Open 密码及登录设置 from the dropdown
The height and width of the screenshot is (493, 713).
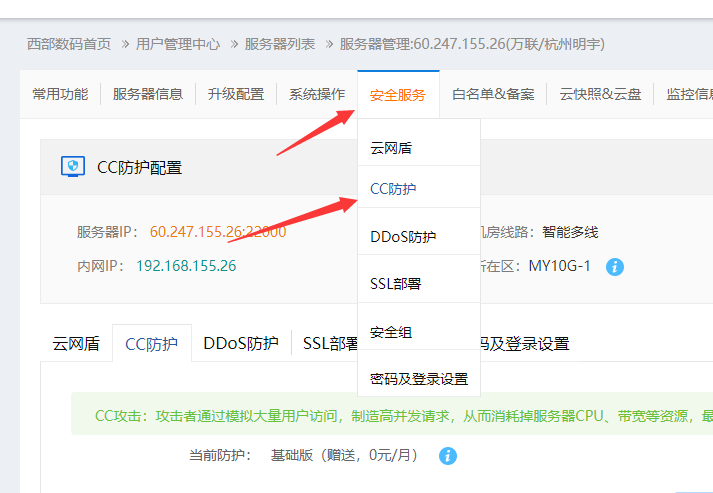(x=418, y=379)
